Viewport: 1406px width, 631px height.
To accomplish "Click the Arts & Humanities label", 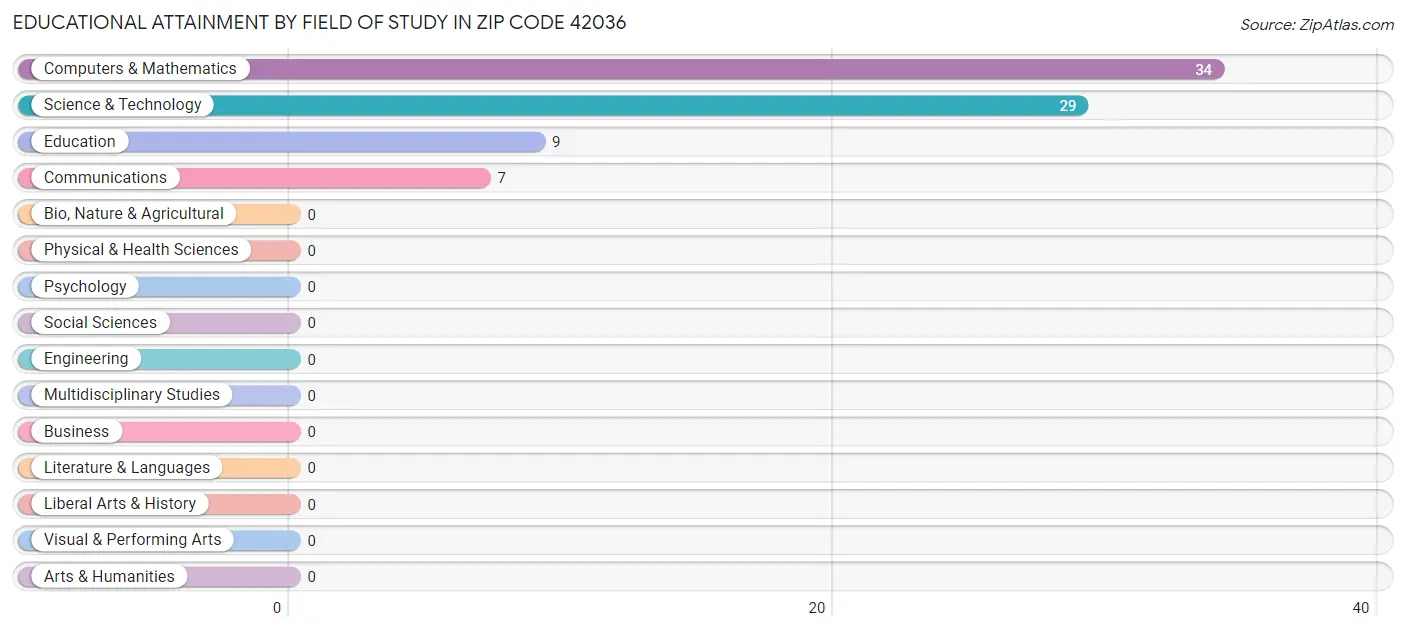I will (109, 577).
